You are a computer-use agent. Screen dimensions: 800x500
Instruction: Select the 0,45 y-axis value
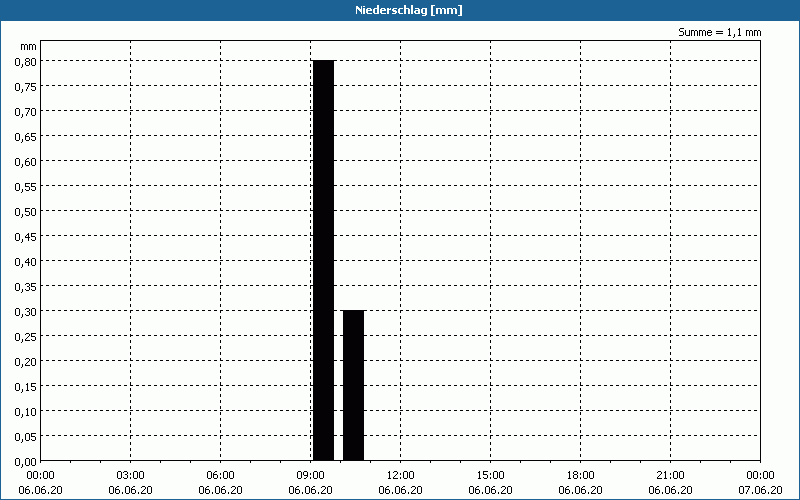click(26, 237)
